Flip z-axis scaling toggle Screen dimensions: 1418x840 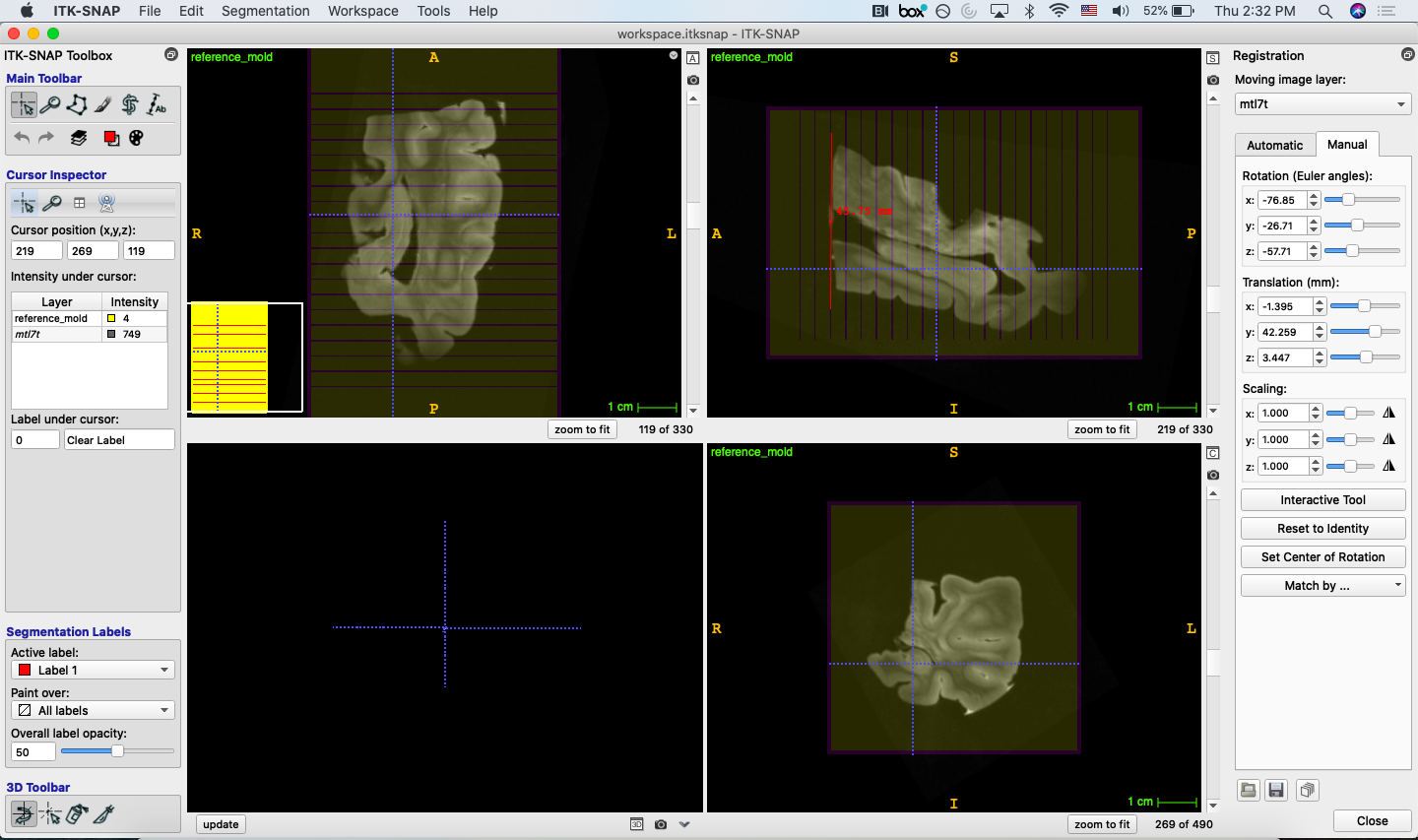coord(1388,467)
